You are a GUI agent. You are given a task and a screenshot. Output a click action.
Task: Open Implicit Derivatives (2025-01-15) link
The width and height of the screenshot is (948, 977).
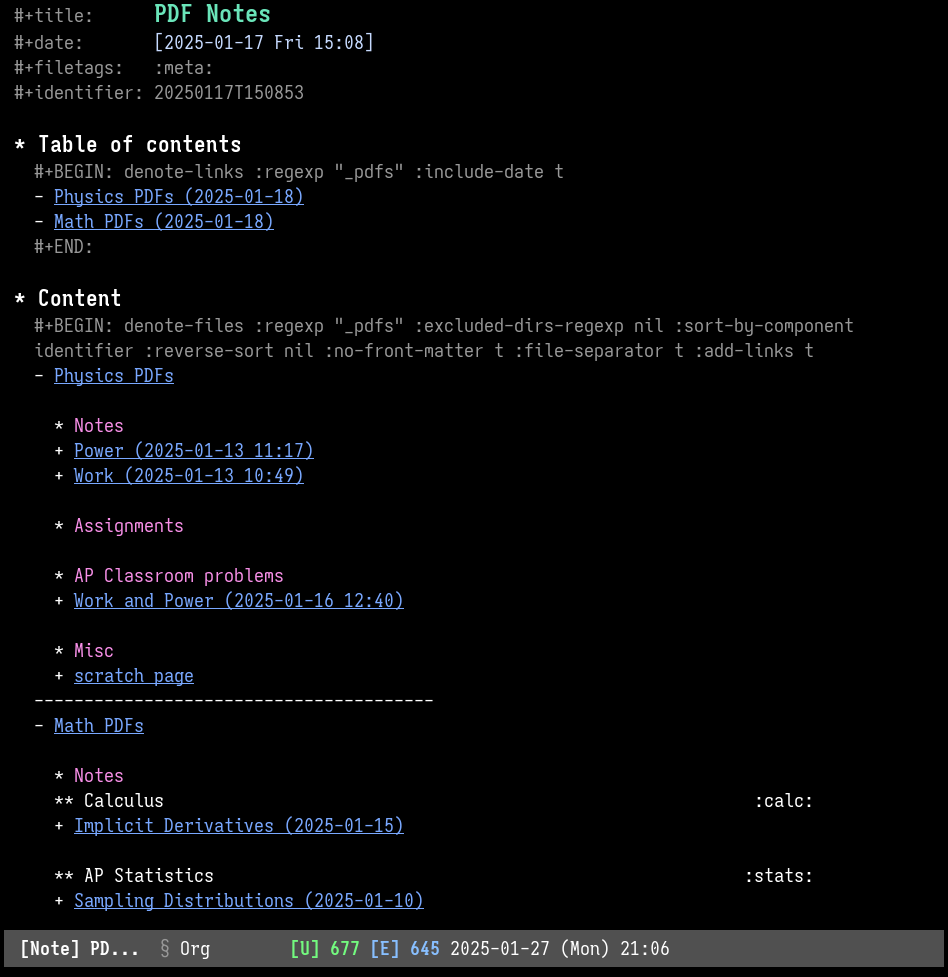pos(239,826)
